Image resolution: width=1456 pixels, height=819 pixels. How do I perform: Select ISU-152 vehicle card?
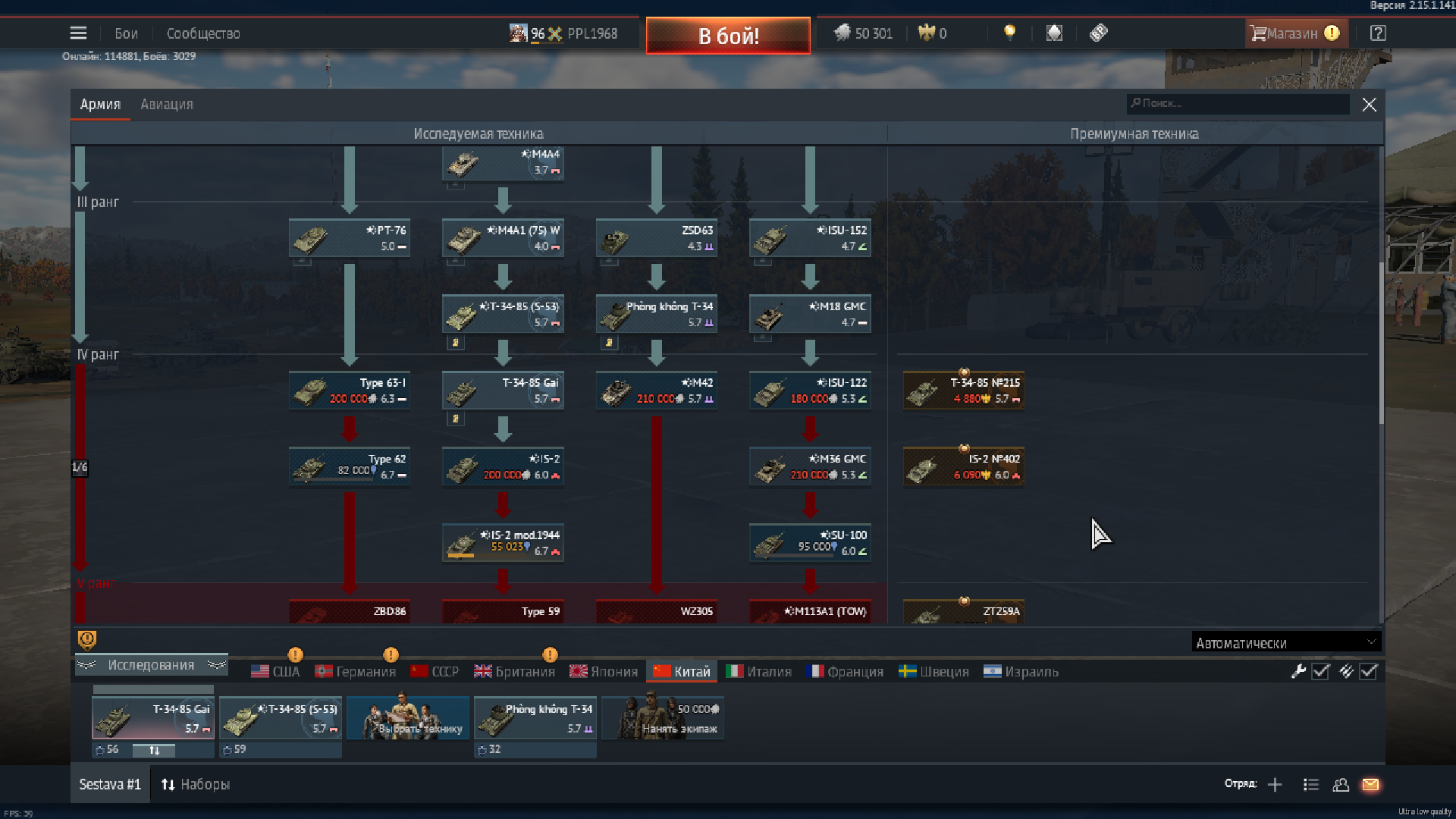pyautogui.click(x=810, y=238)
